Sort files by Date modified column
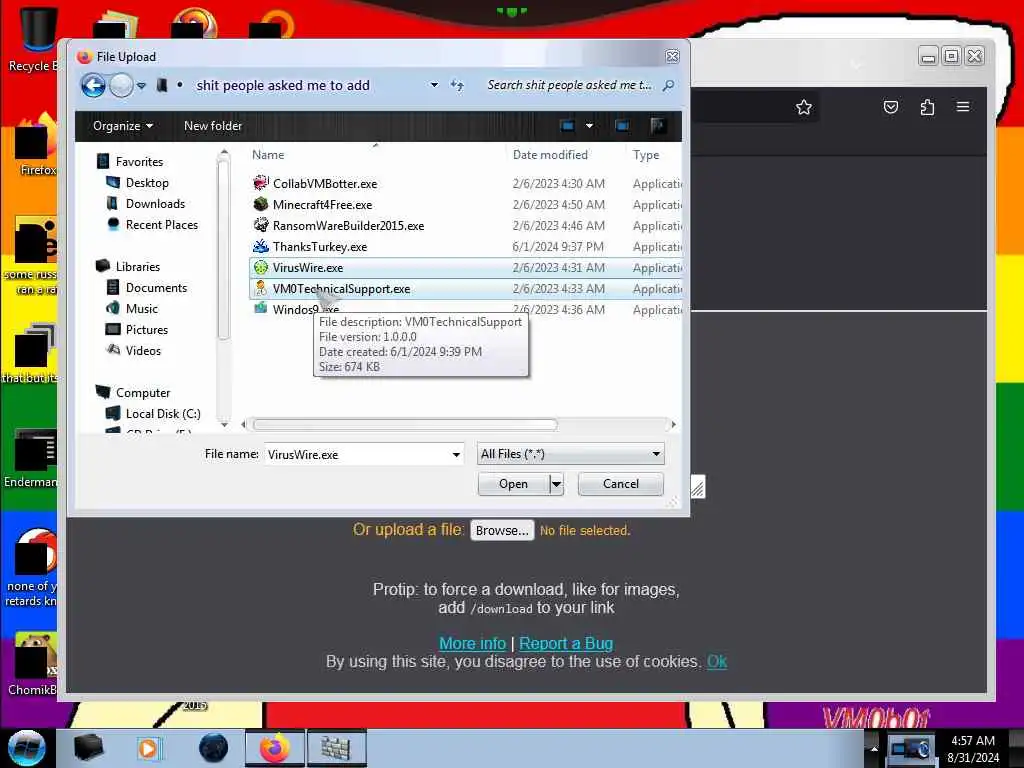The height and width of the screenshot is (768, 1024). [x=550, y=155]
